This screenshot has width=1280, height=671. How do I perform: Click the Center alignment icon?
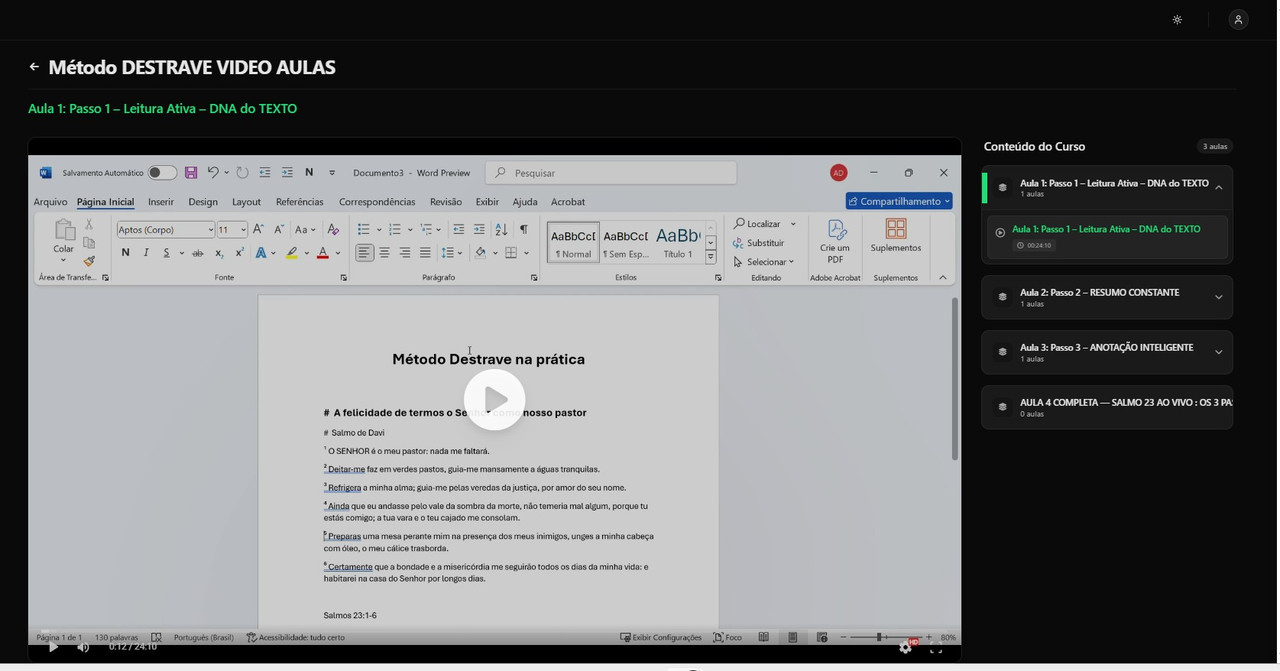pyautogui.click(x=384, y=253)
